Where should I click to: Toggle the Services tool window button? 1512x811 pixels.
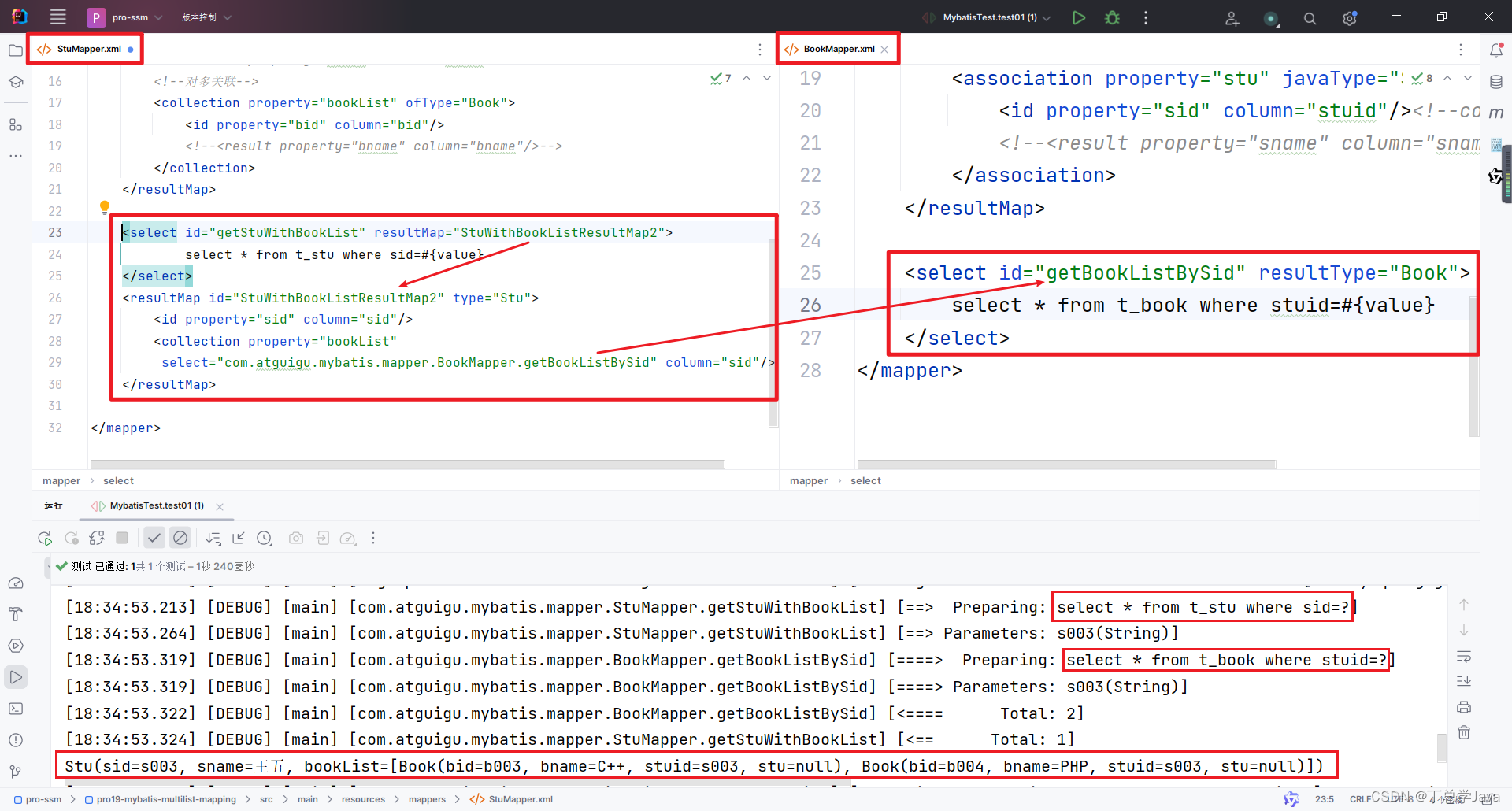16,646
